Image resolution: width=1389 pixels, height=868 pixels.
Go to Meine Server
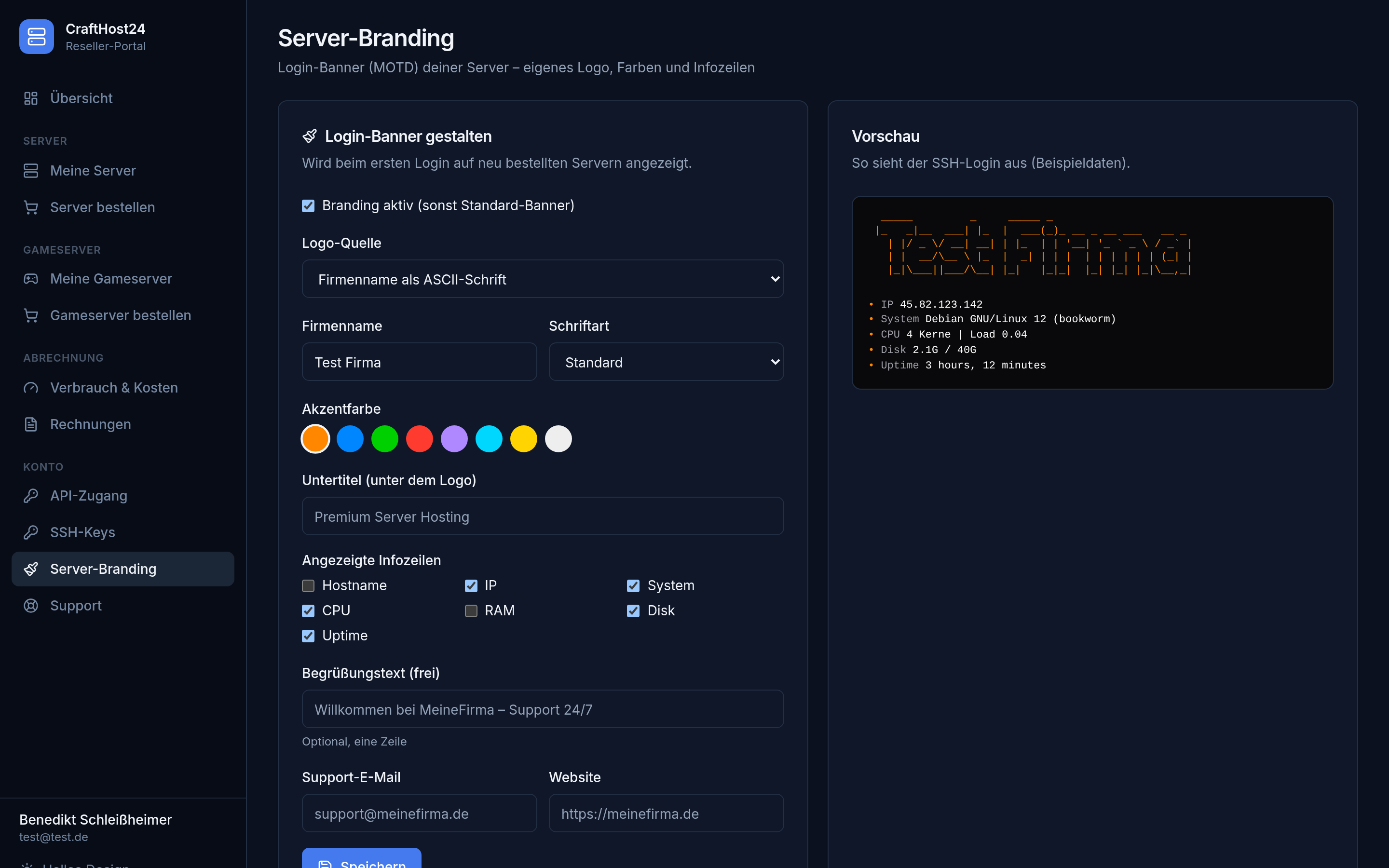pos(123,171)
